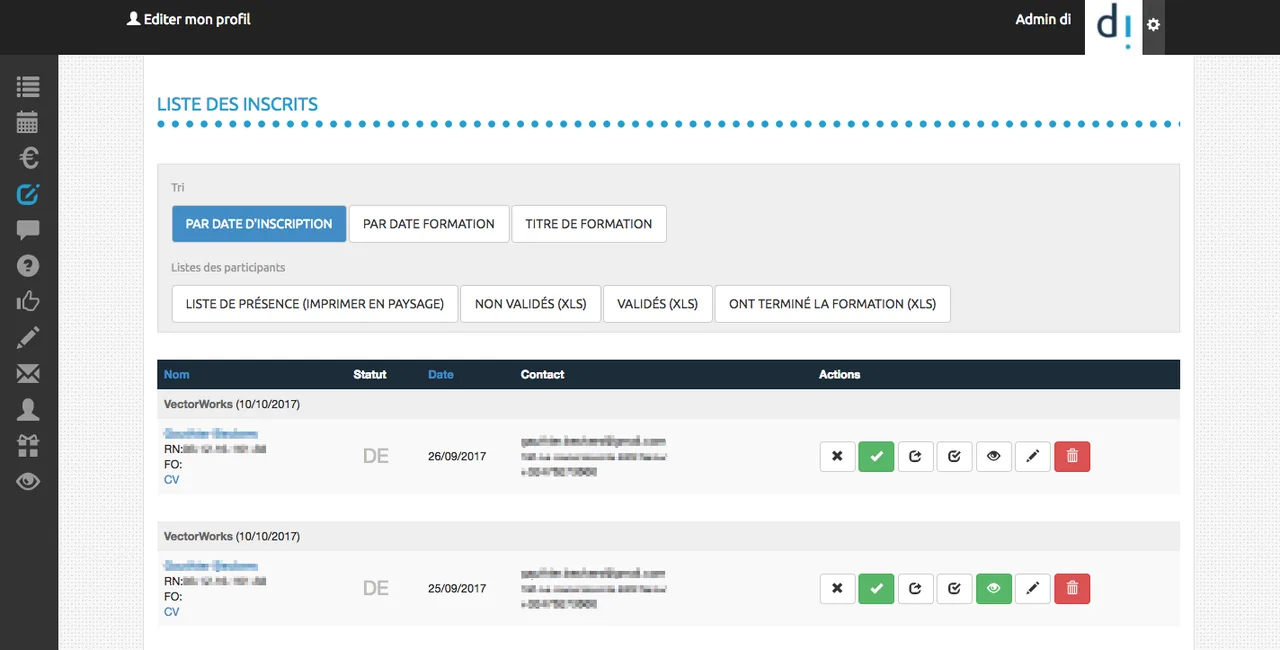Click the 'd!' logo in the header
The height and width of the screenshot is (650, 1280).
click(x=1114, y=26)
